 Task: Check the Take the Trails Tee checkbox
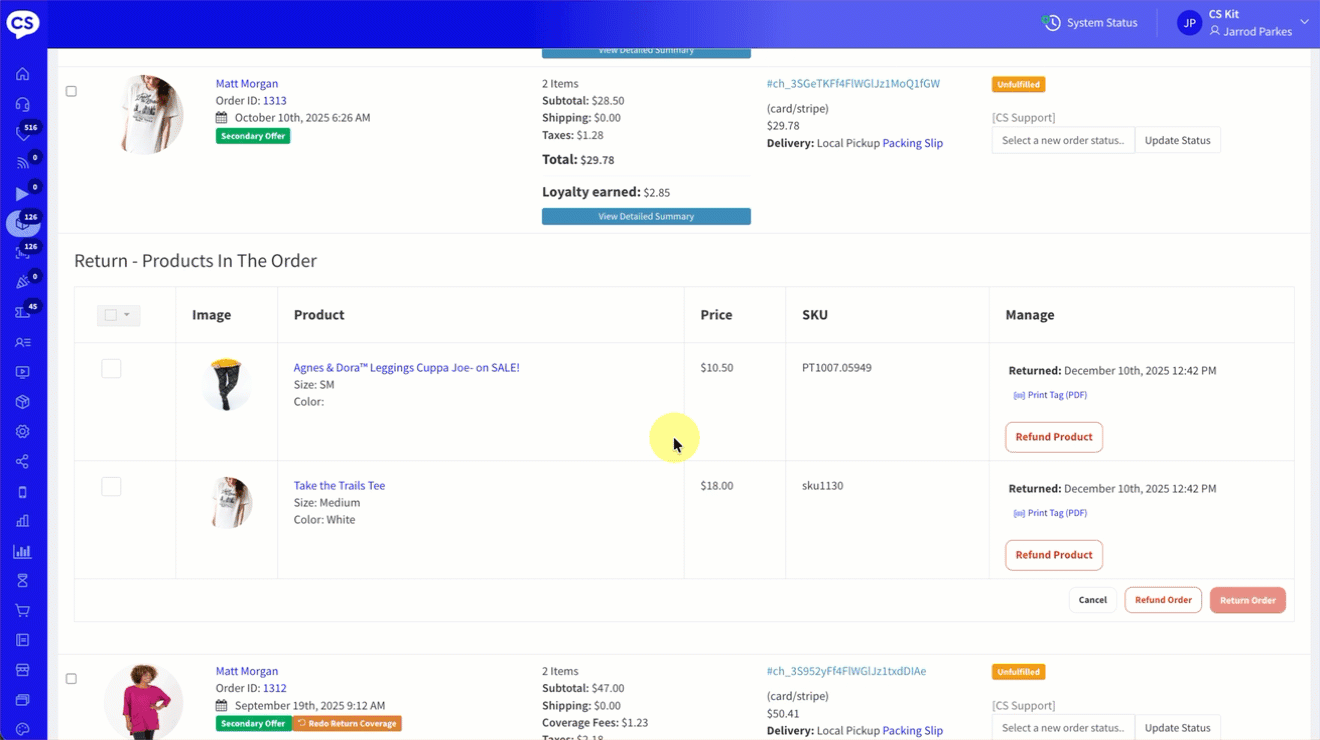(111, 487)
